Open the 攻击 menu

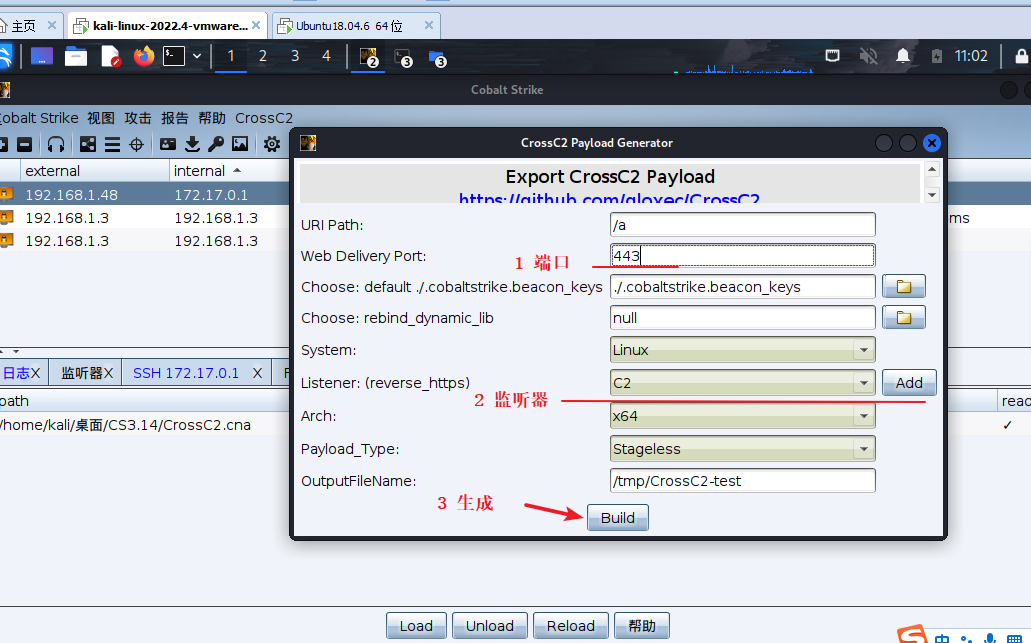(x=137, y=118)
